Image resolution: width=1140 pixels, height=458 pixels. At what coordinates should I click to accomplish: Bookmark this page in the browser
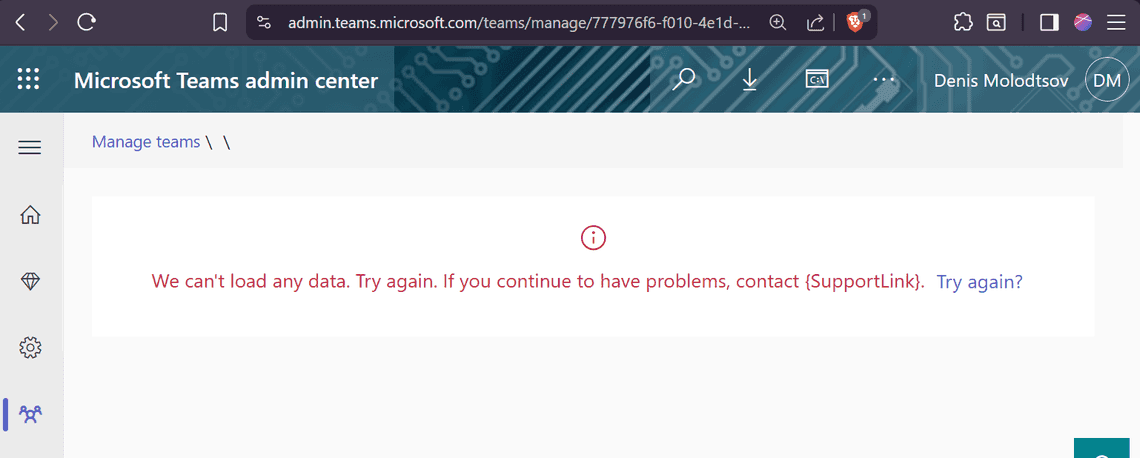[x=221, y=22]
